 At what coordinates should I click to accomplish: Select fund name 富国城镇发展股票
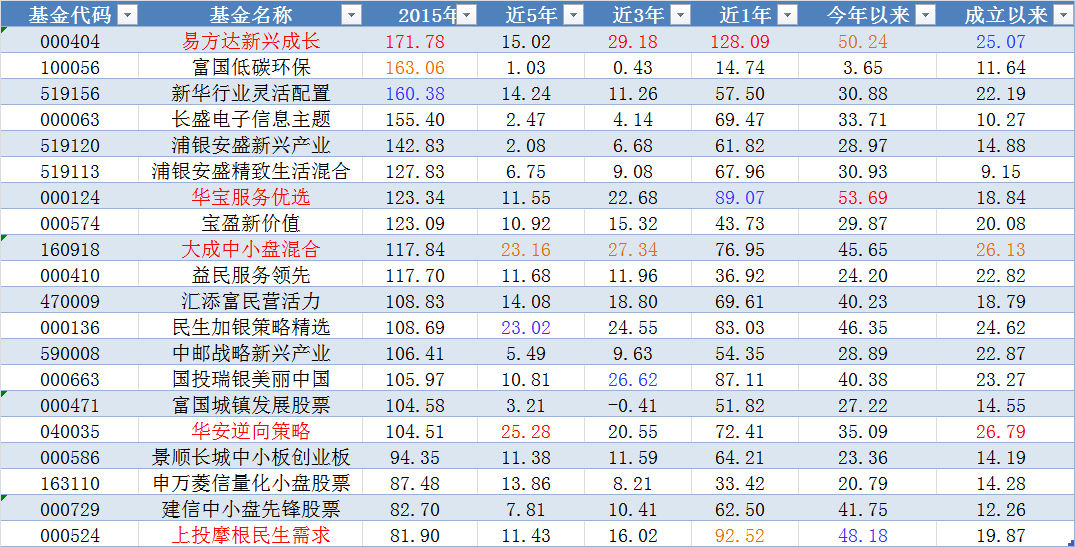[251, 406]
